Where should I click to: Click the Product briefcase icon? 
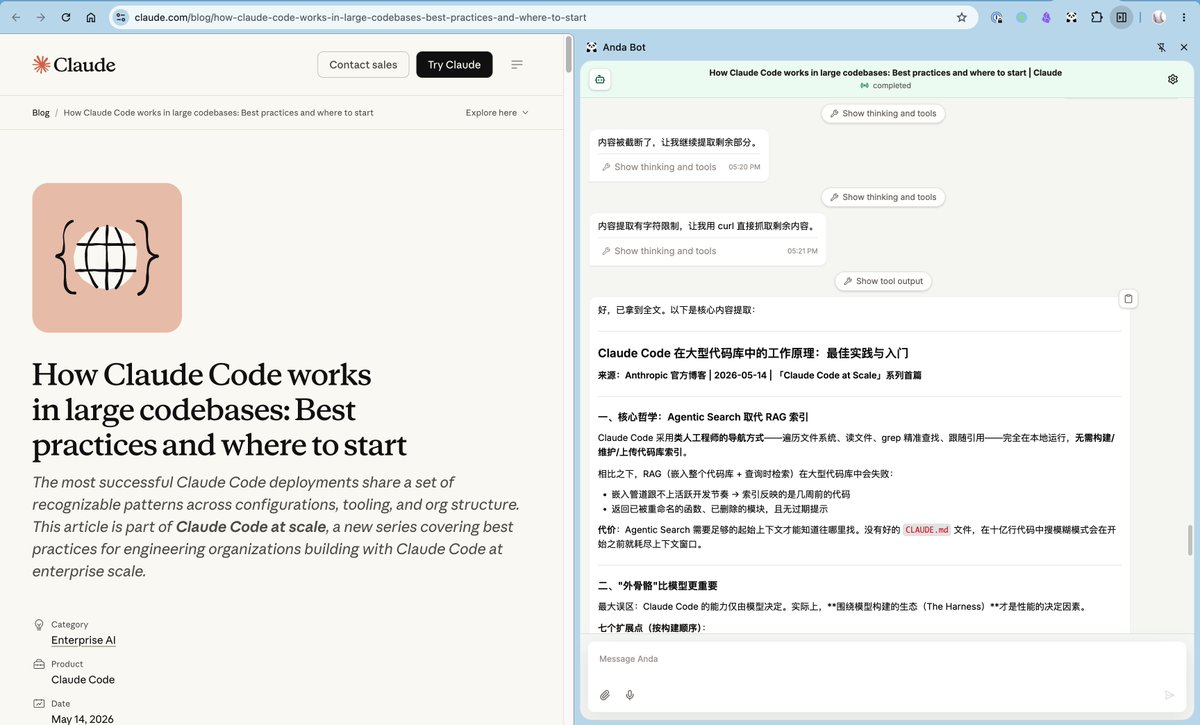tap(39, 664)
